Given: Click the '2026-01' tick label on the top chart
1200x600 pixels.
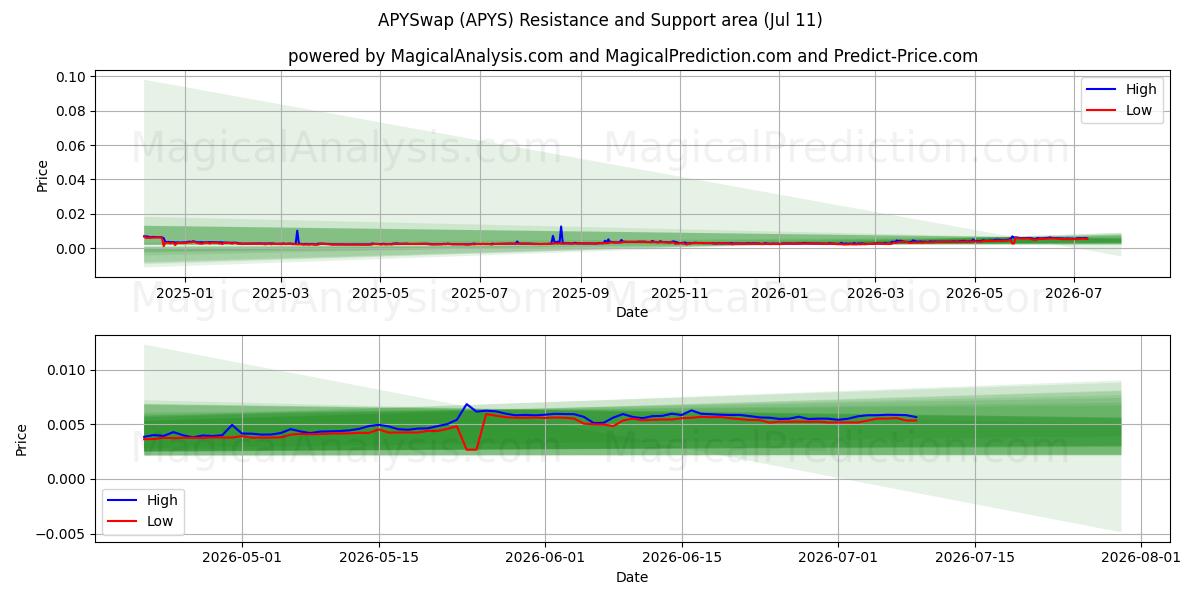Looking at the screenshot, I should (779, 293).
